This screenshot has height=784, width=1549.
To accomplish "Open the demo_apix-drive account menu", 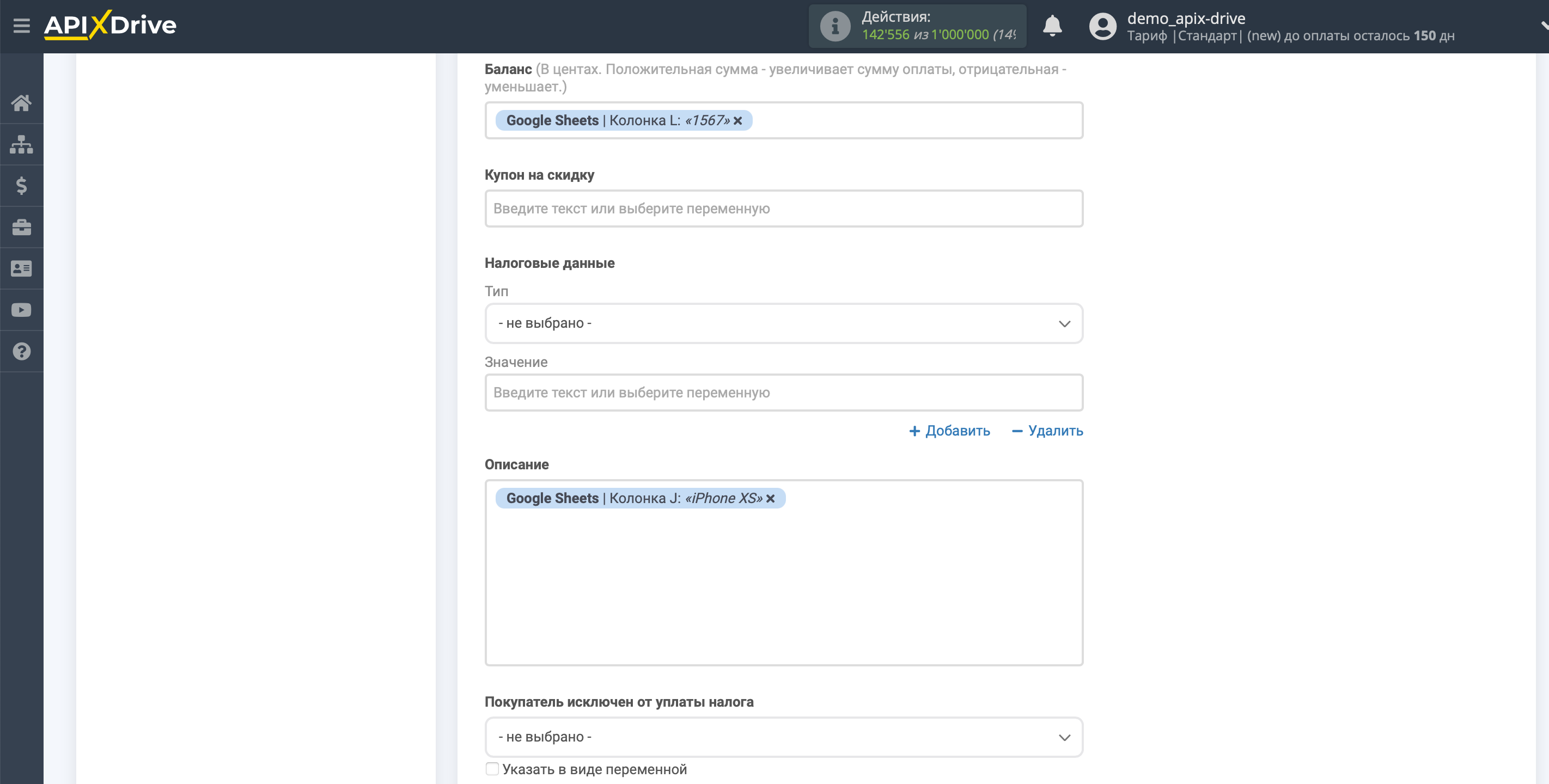I will point(1186,18).
